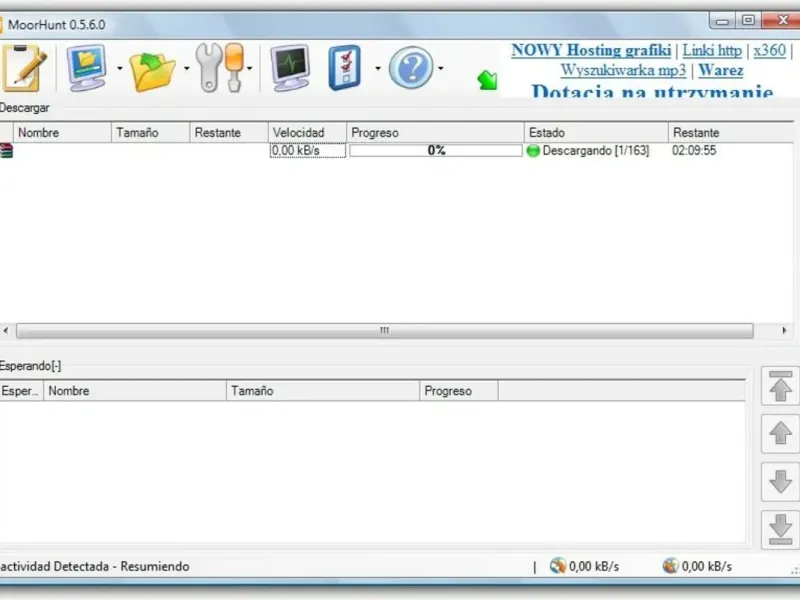Click the Progreso column header in downloads

435,133
